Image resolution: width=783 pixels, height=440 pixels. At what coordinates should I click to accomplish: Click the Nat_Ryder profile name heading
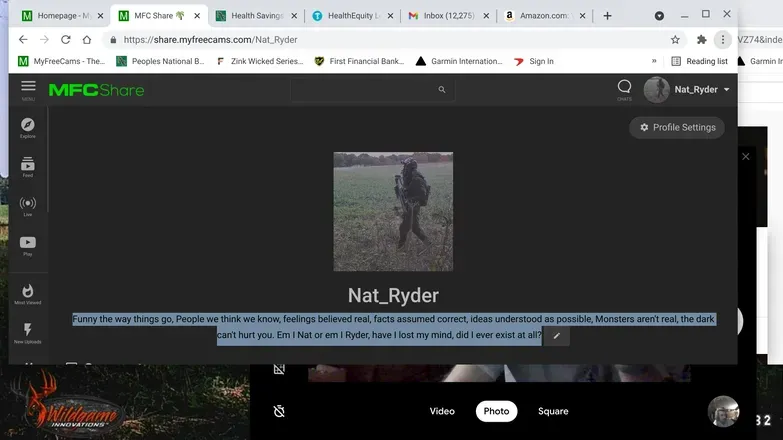pos(393,295)
